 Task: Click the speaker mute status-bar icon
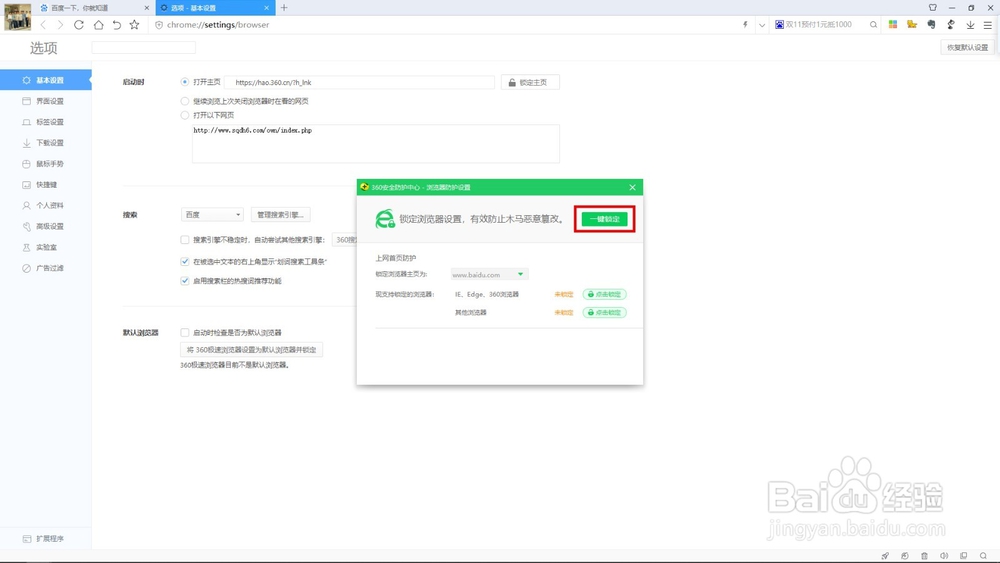tap(944, 556)
